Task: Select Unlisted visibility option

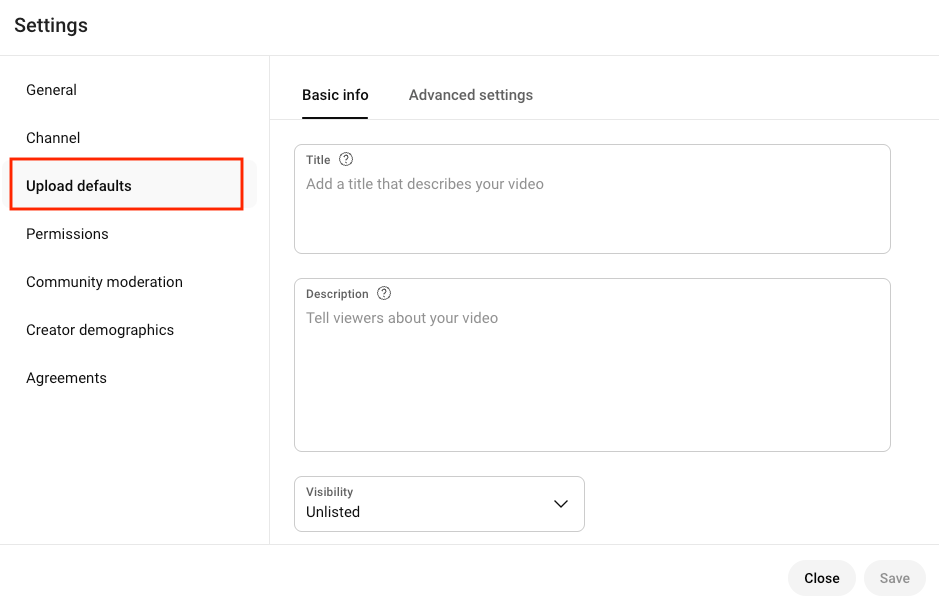Action: tap(332, 511)
